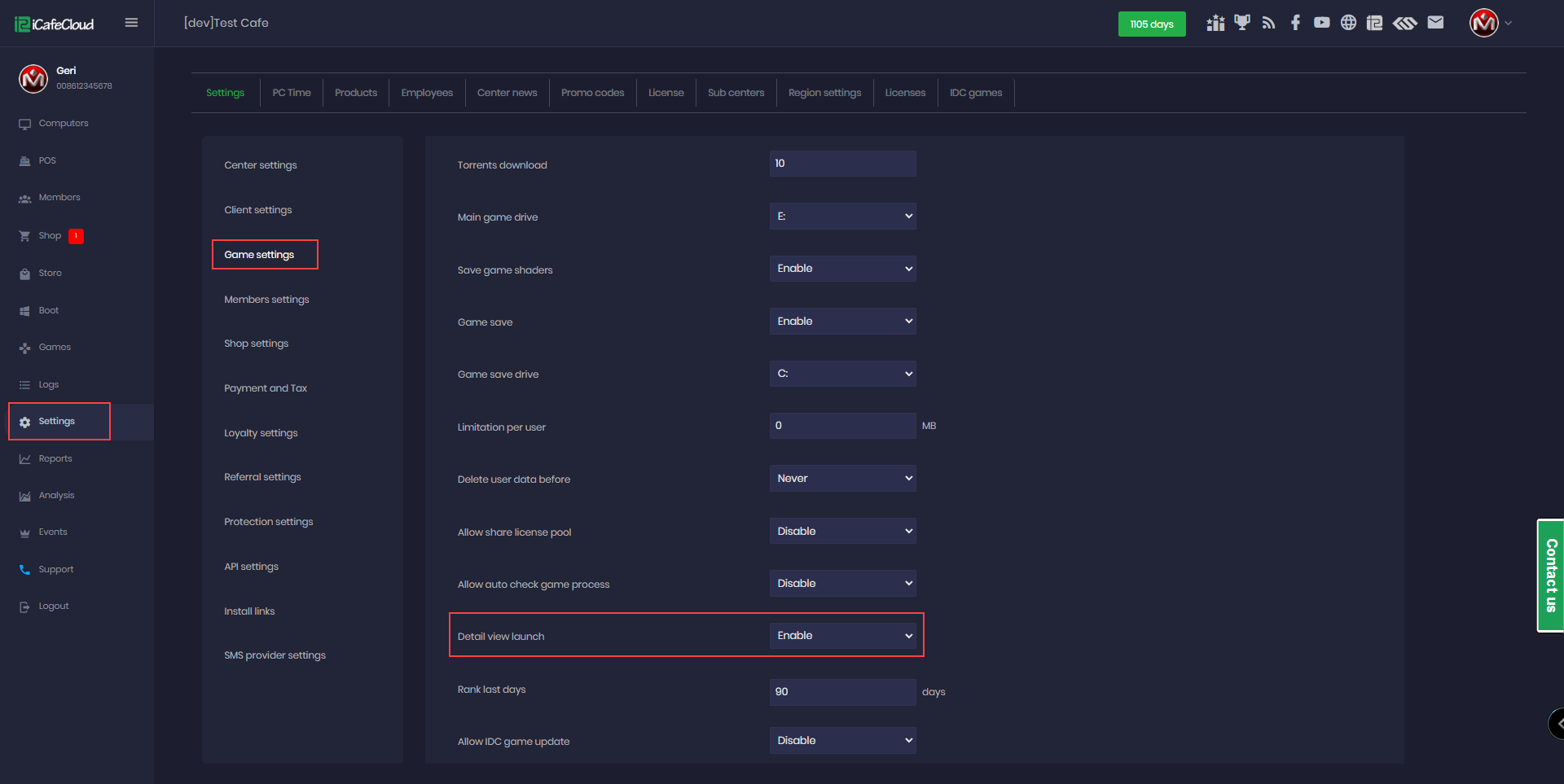The height and width of the screenshot is (784, 1564).
Task: Open the Promo codes tab
Action: (592, 93)
